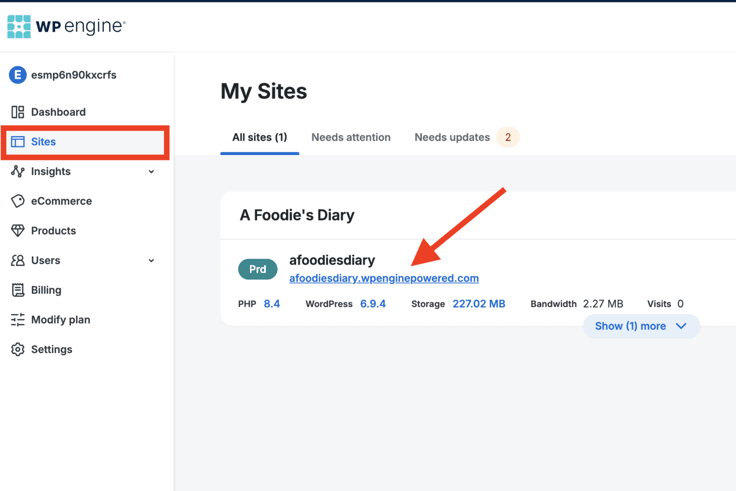736x491 pixels.
Task: Click Storage 227.02 MB link
Action: [x=479, y=304]
